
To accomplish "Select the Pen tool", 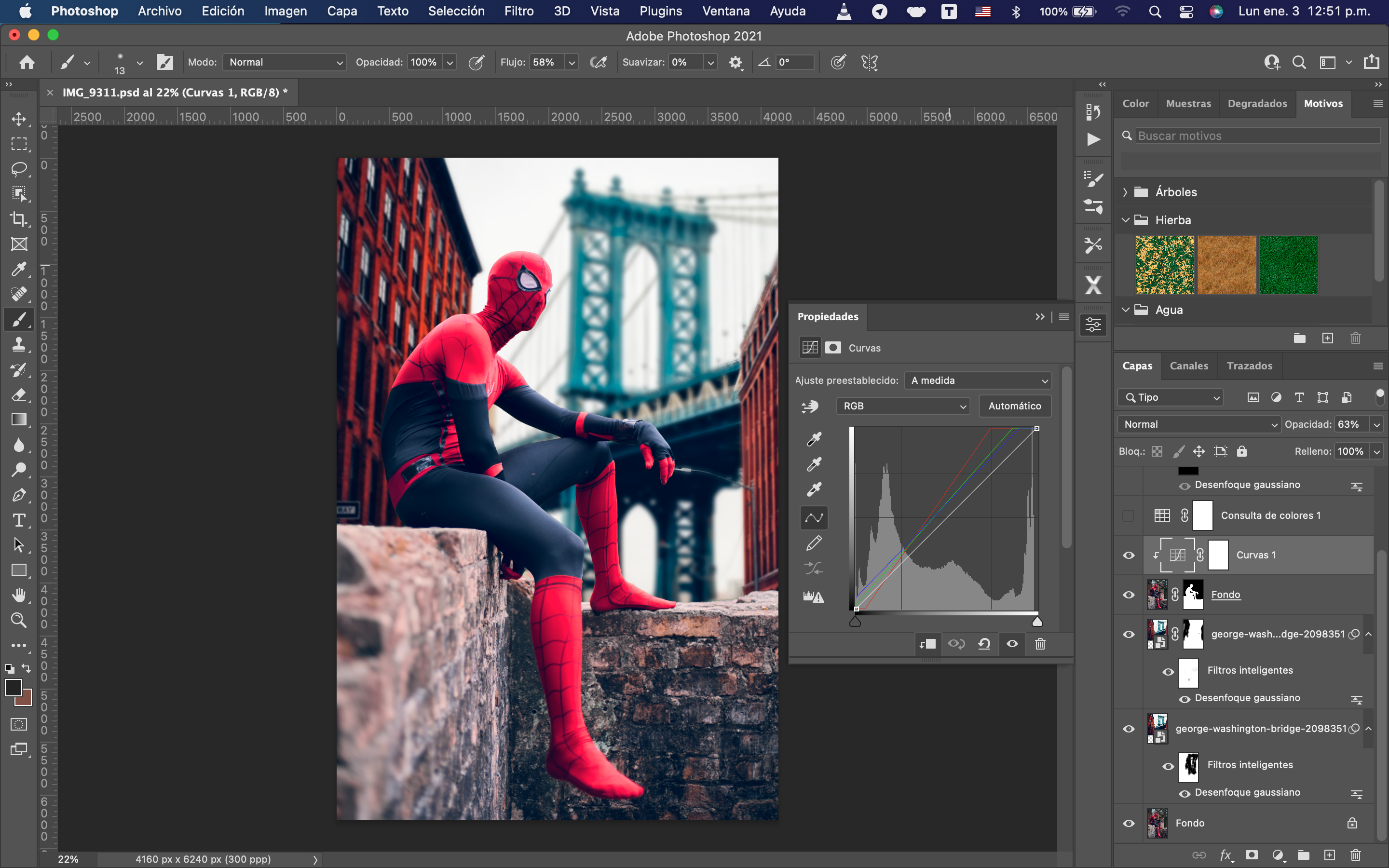I will point(19,495).
